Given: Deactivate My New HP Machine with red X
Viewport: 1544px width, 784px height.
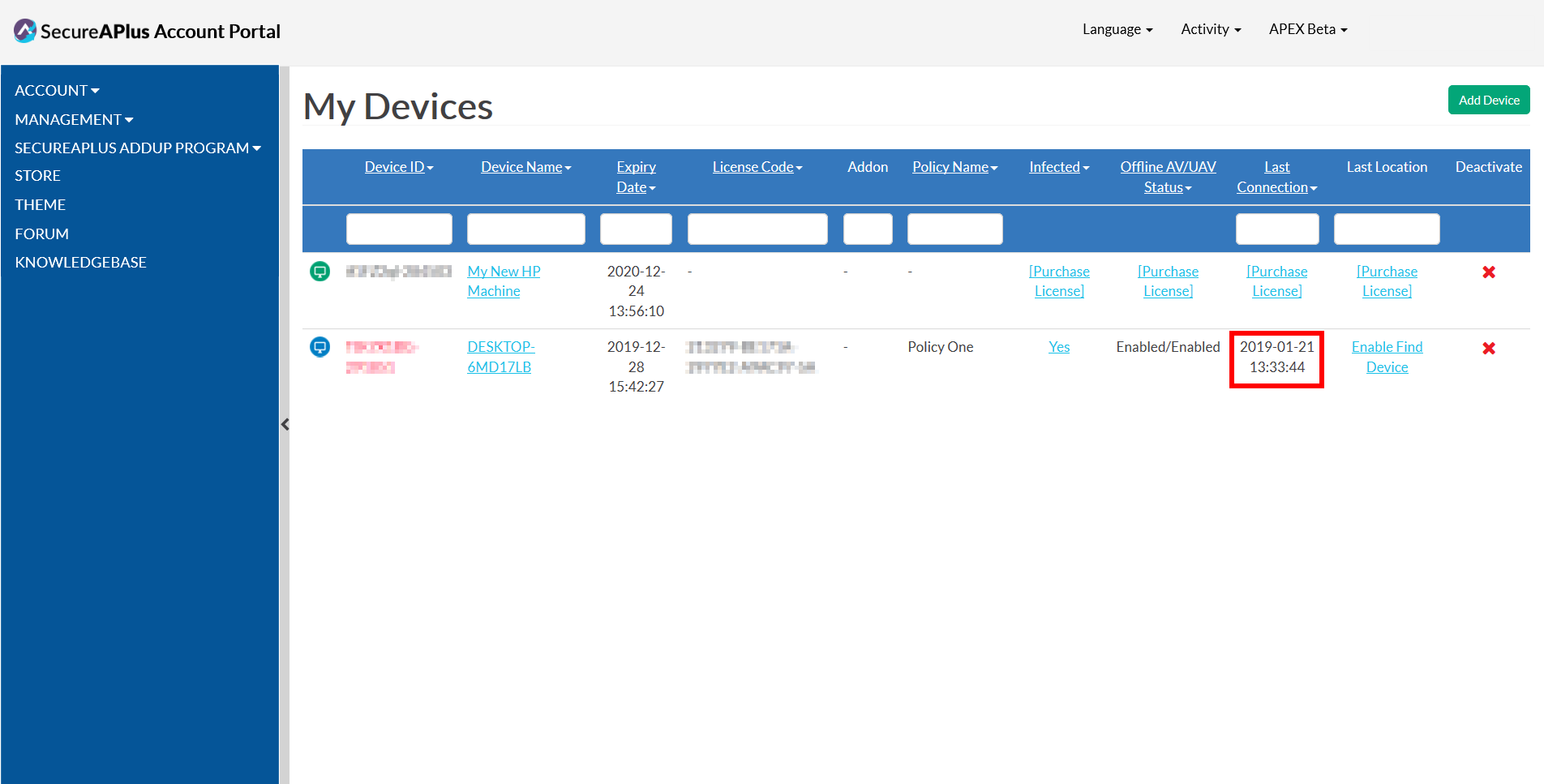Looking at the screenshot, I should pyautogui.click(x=1489, y=272).
